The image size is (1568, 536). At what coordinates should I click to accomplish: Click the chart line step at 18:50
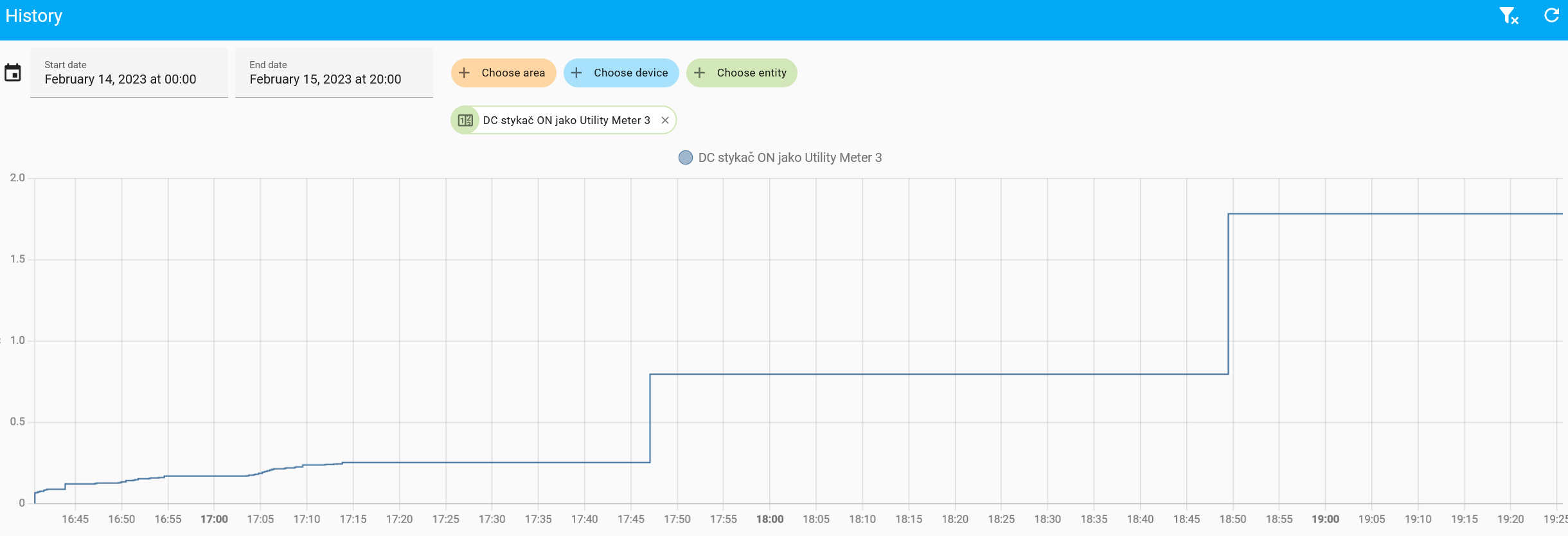click(1228, 294)
